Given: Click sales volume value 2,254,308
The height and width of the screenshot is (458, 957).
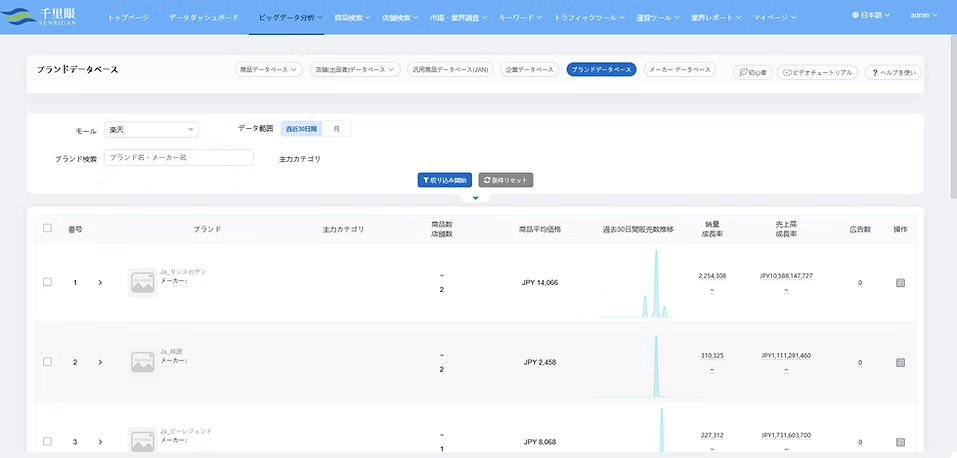Looking at the screenshot, I should tap(712, 276).
